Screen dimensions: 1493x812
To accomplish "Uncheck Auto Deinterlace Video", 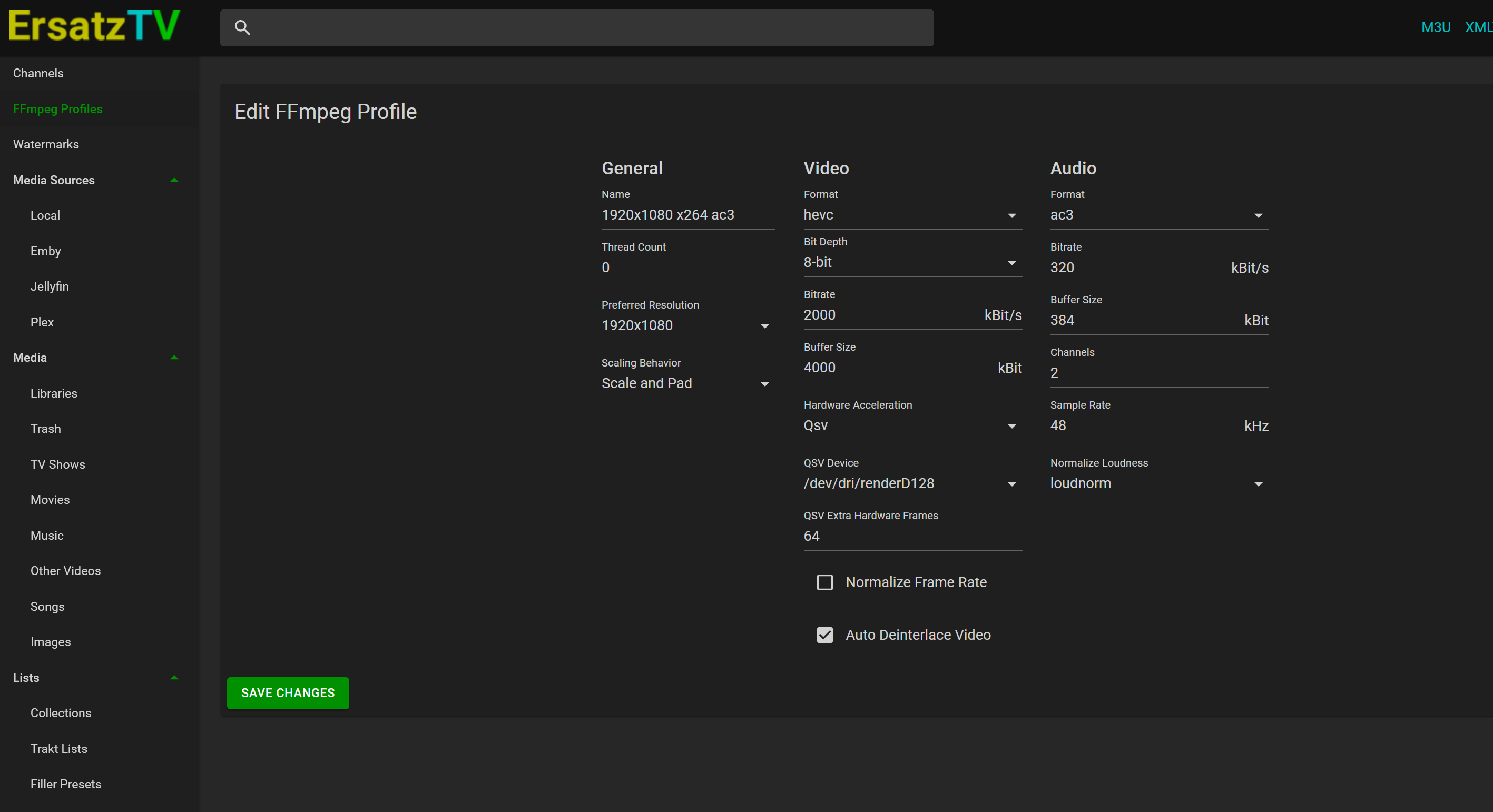I will (x=825, y=635).
